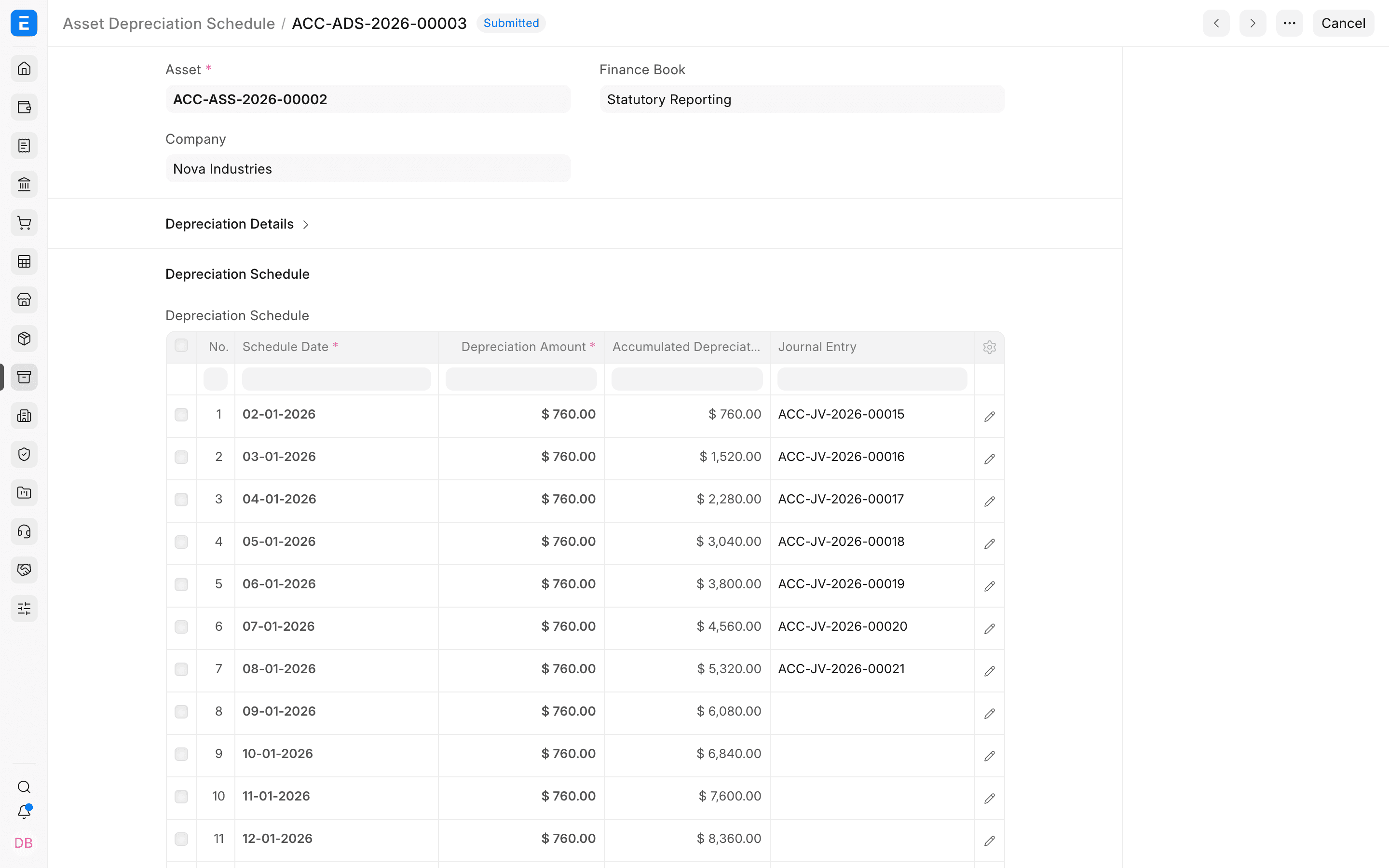Screen dimensions: 1389x868
Task: Click the Finance Book Statutory Reporting field
Action: tap(802, 99)
